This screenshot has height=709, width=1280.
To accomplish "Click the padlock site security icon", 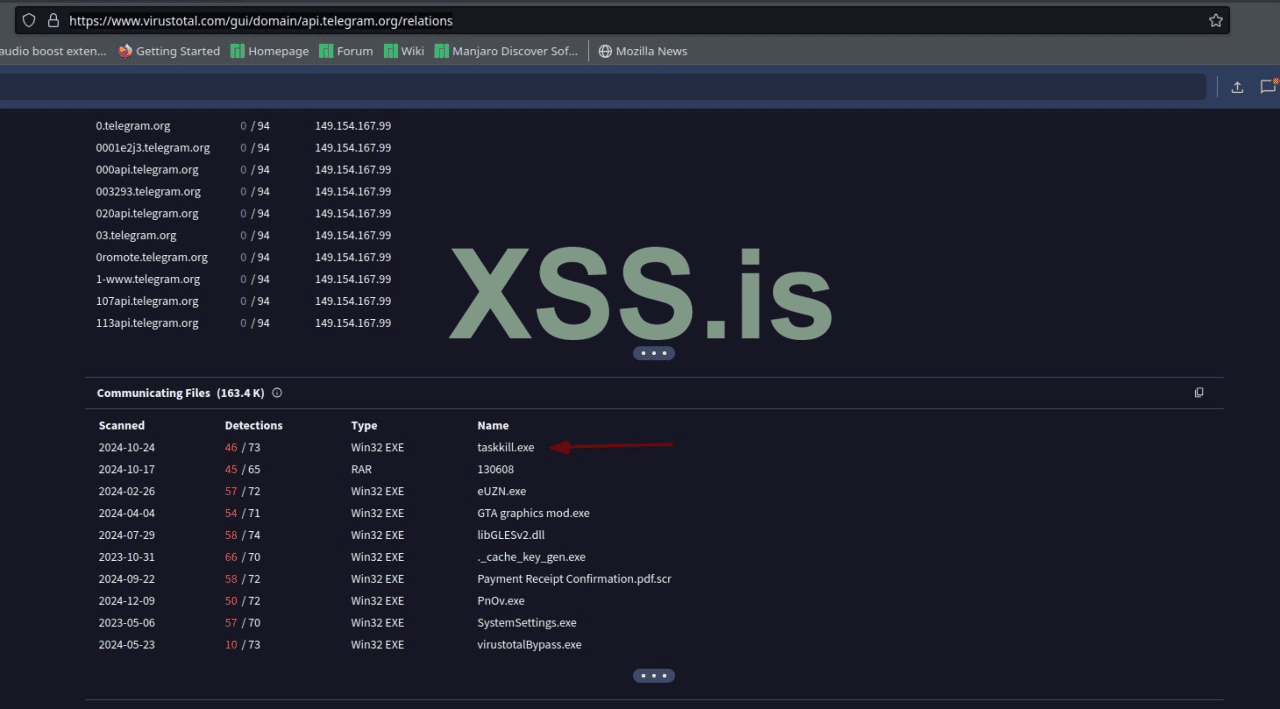I will (54, 20).
